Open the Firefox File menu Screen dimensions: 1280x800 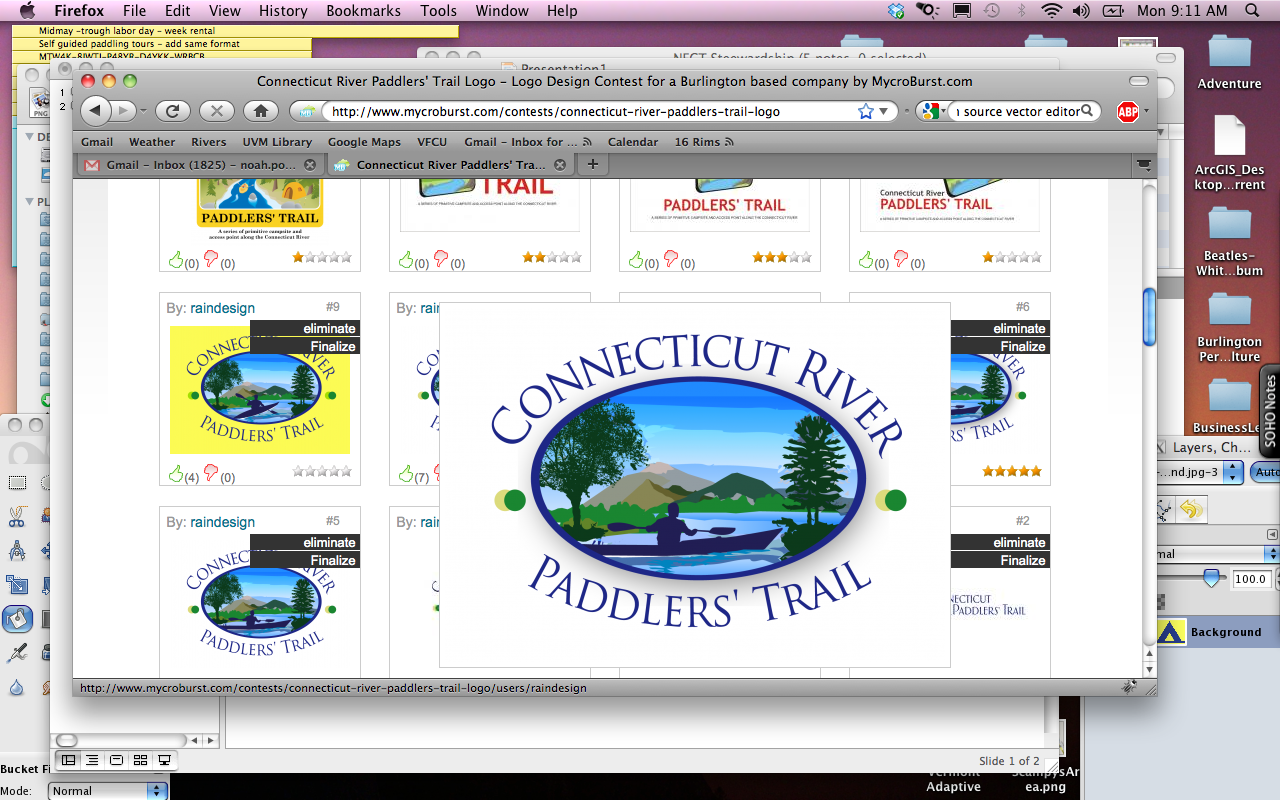(x=134, y=11)
